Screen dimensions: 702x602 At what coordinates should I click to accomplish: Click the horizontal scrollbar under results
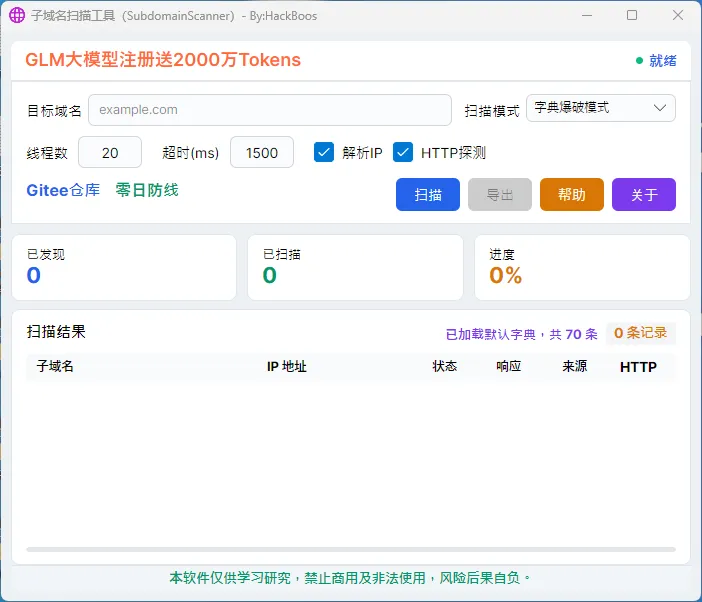pyautogui.click(x=351, y=549)
